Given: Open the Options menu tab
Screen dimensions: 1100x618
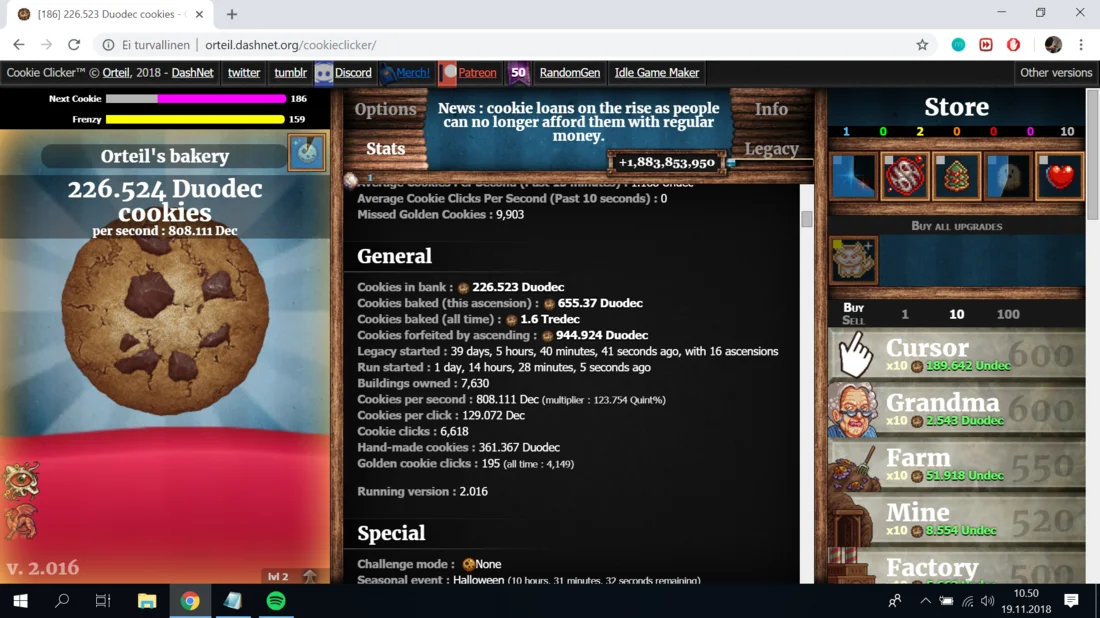Looking at the screenshot, I should click(385, 110).
